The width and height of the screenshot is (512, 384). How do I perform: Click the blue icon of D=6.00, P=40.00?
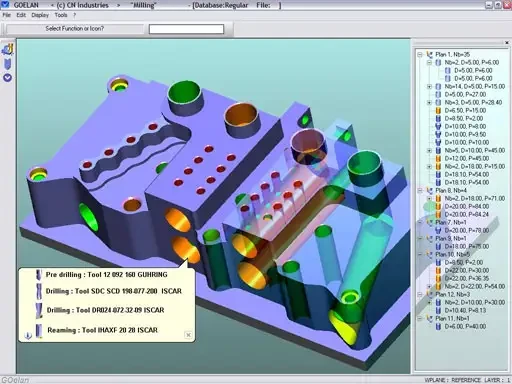tap(438, 326)
